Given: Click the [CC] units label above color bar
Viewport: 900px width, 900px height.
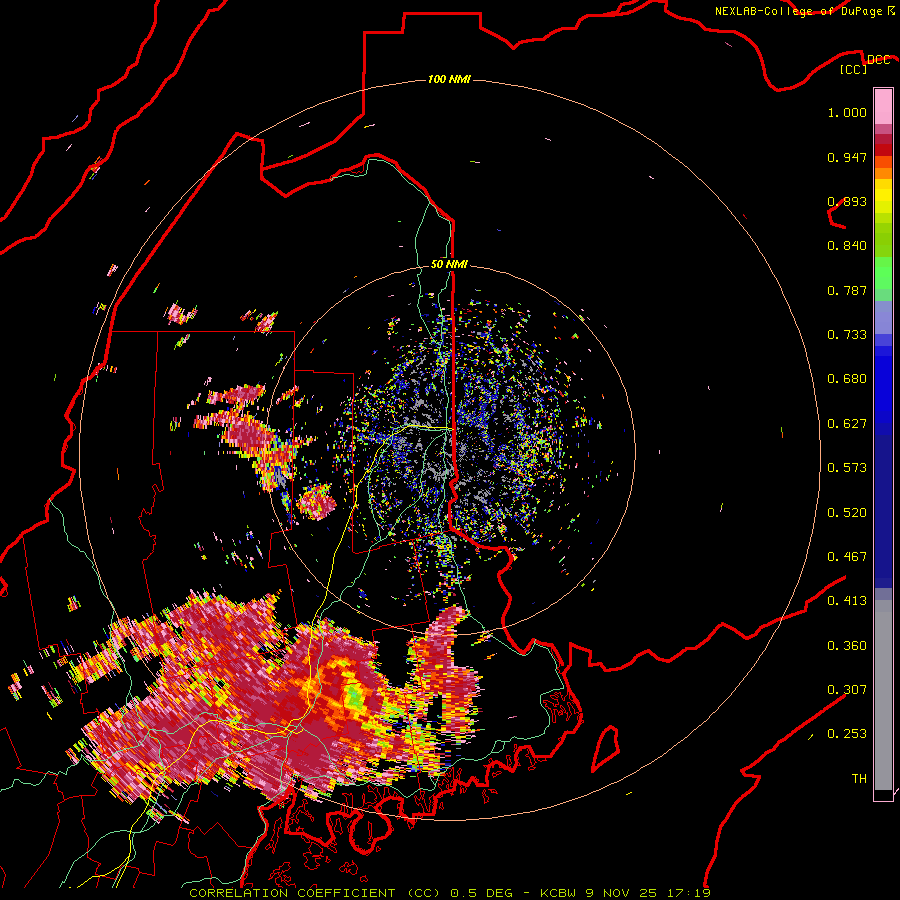Looking at the screenshot, I should (854, 69).
